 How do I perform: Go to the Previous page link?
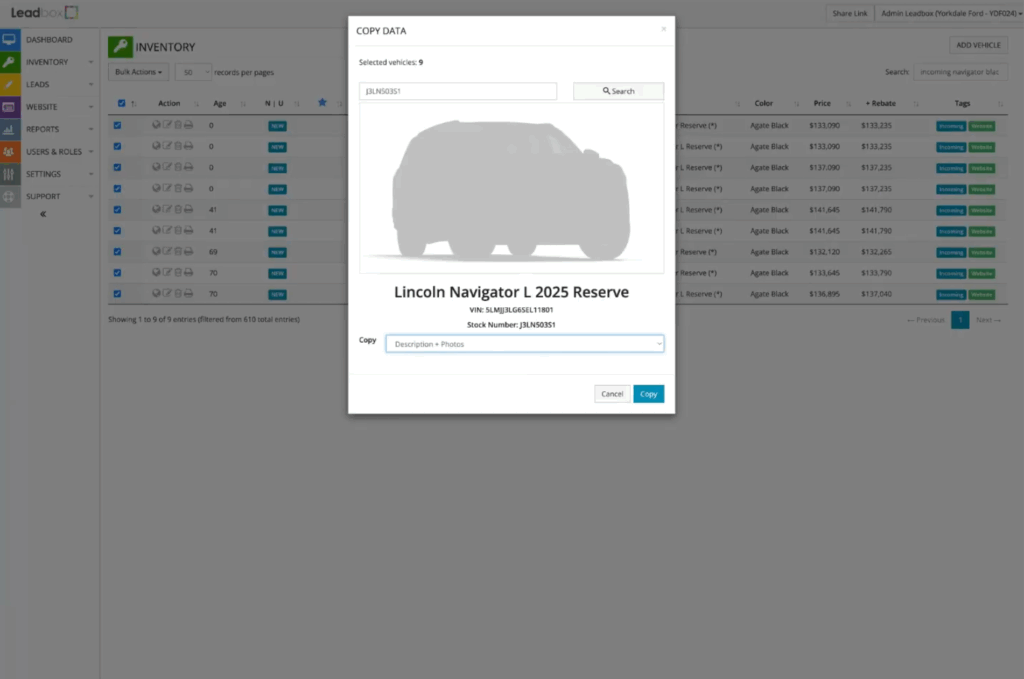point(926,320)
